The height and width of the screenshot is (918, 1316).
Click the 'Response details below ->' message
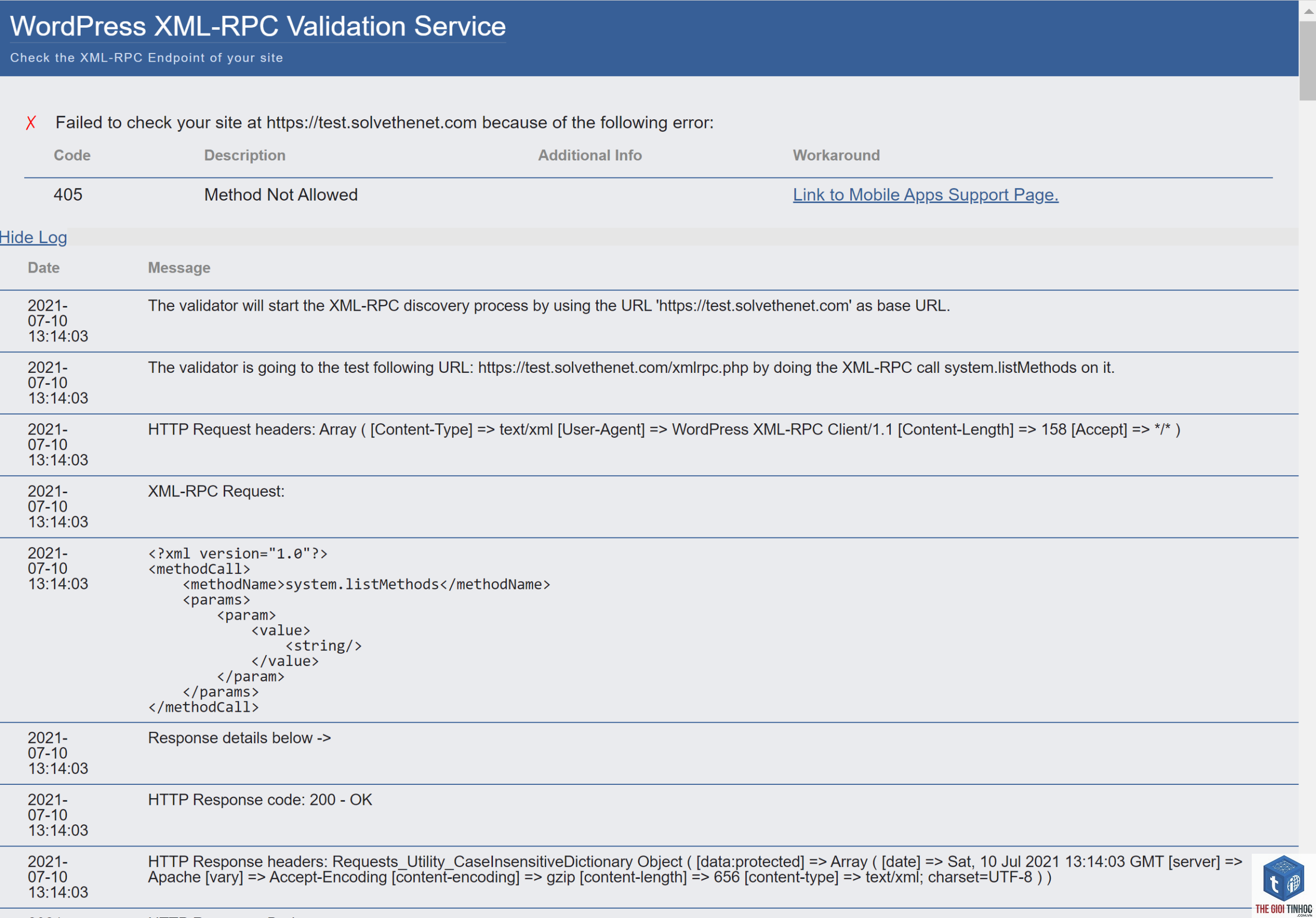pos(240,738)
